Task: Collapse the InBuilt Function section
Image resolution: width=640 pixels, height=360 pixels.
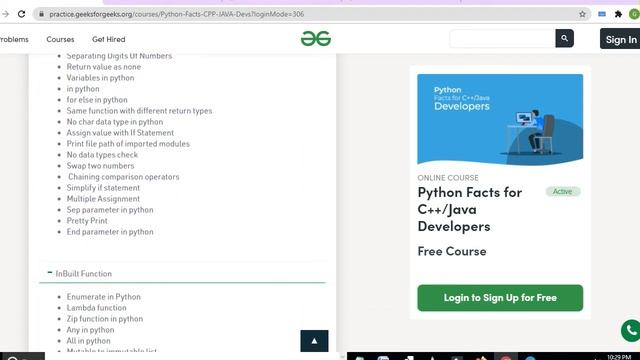Action: pyautogui.click(x=50, y=272)
